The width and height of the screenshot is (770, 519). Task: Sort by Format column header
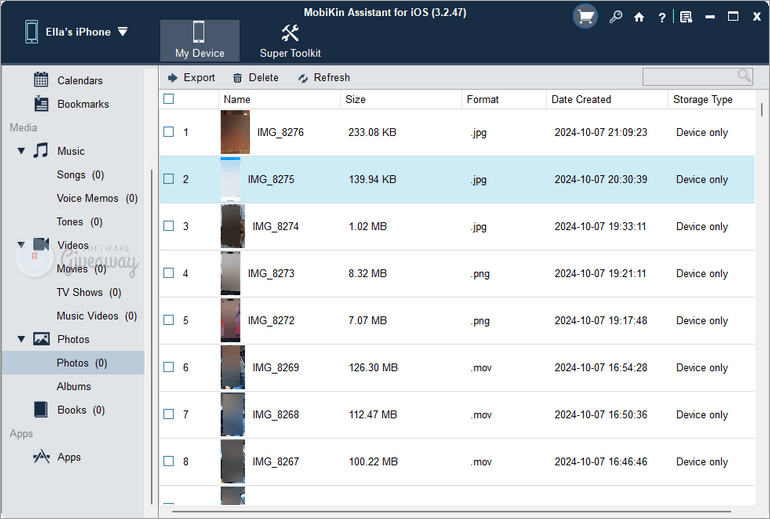click(504, 99)
